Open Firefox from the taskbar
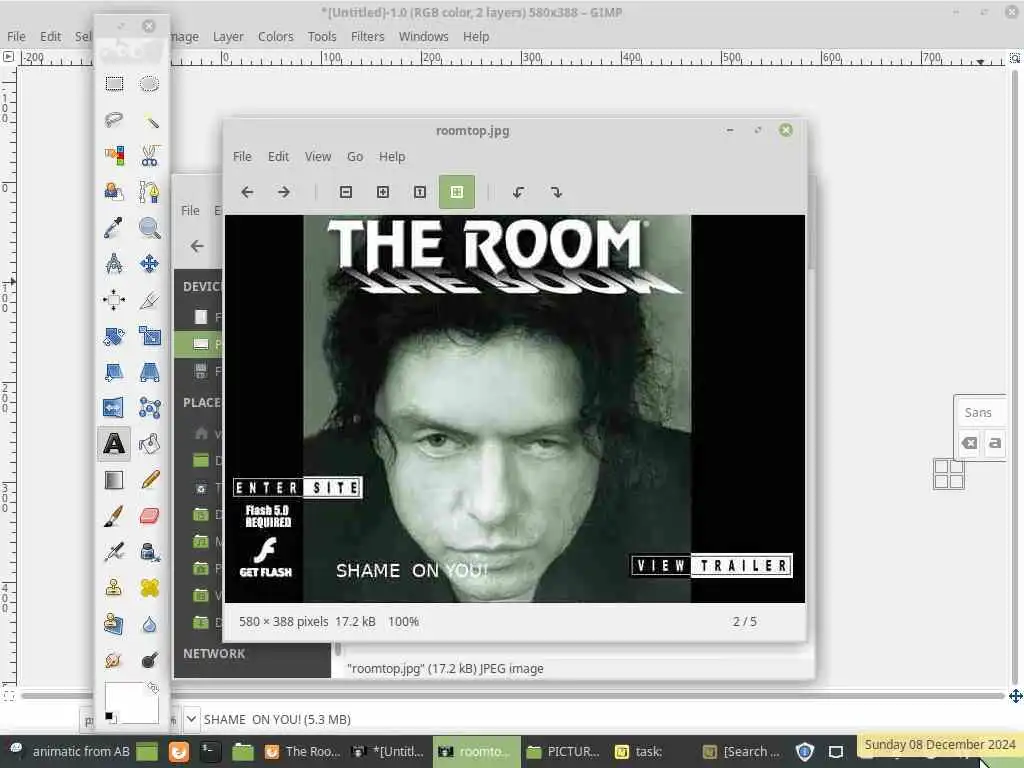 [x=178, y=752]
